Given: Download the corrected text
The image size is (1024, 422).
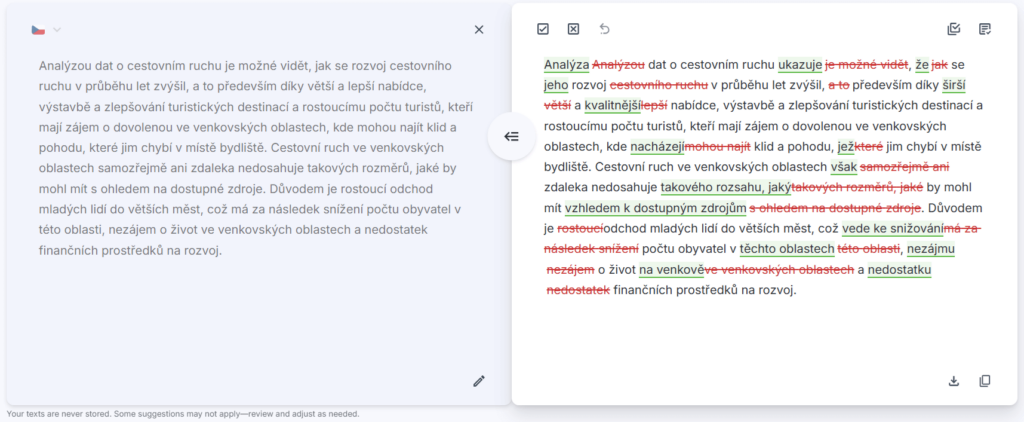Looking at the screenshot, I should [954, 381].
